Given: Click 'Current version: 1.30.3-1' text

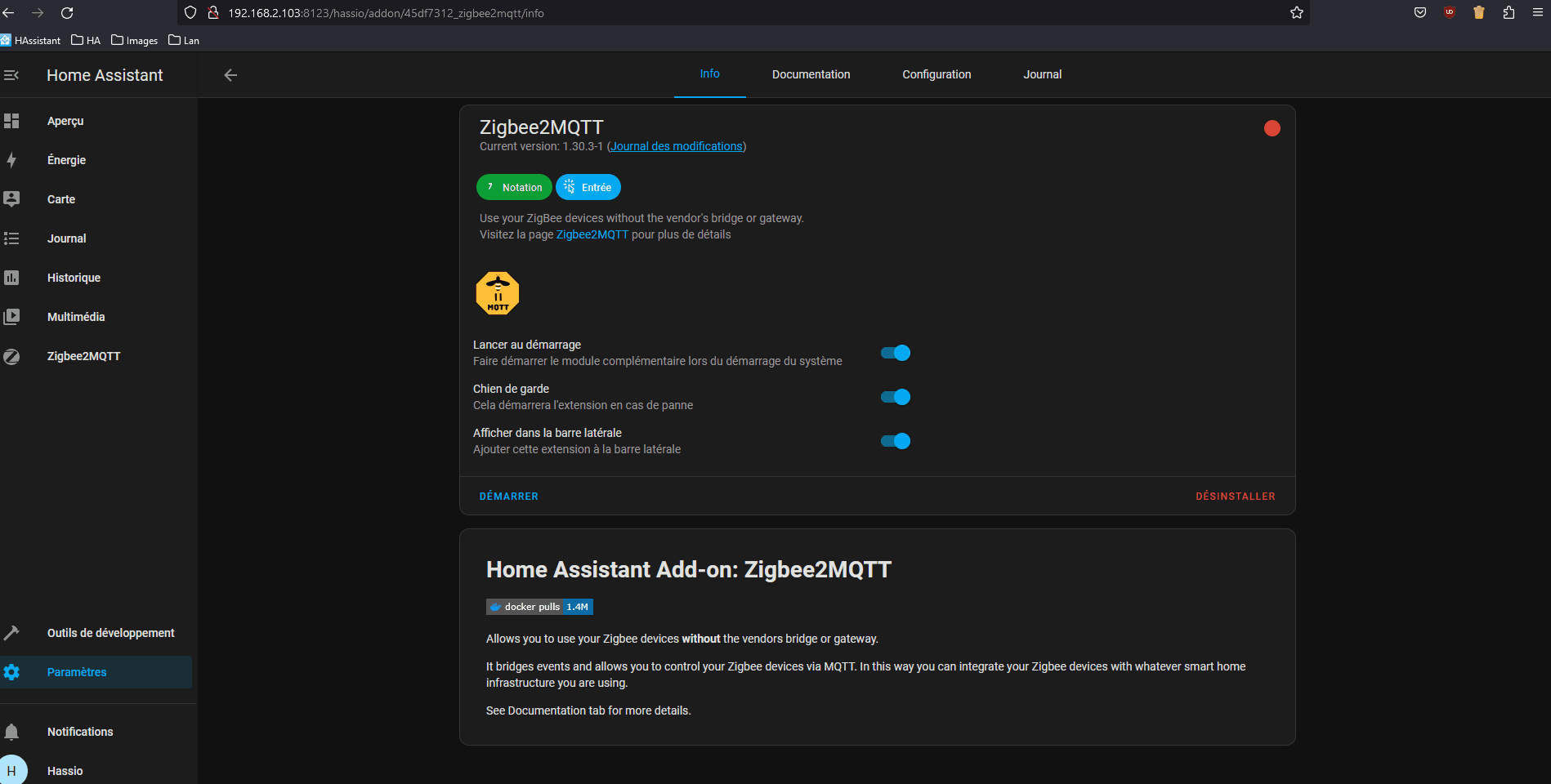Looking at the screenshot, I should click(541, 146).
